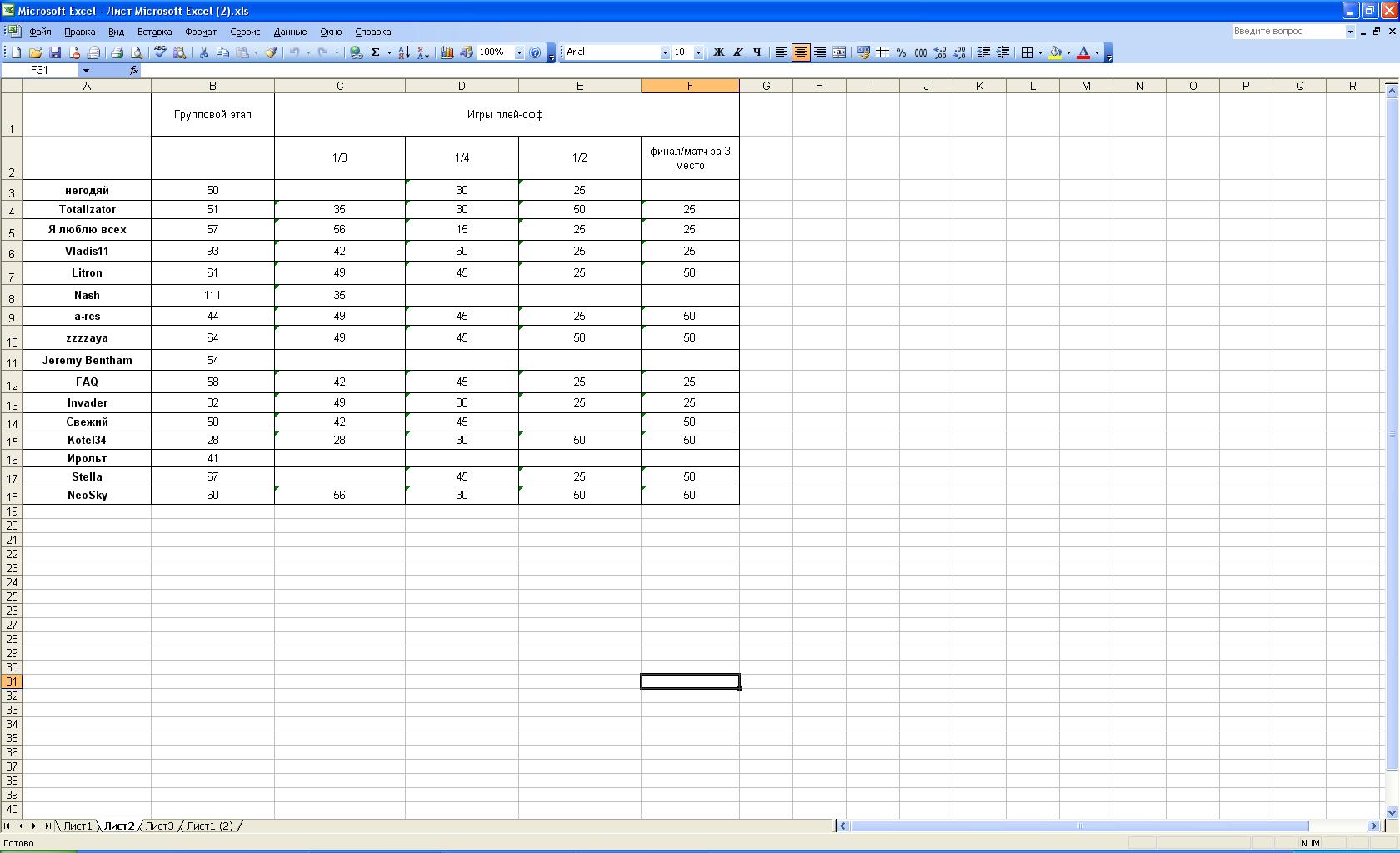Apply the 000 thousands separator format
1400x853 pixels.
tap(920, 52)
